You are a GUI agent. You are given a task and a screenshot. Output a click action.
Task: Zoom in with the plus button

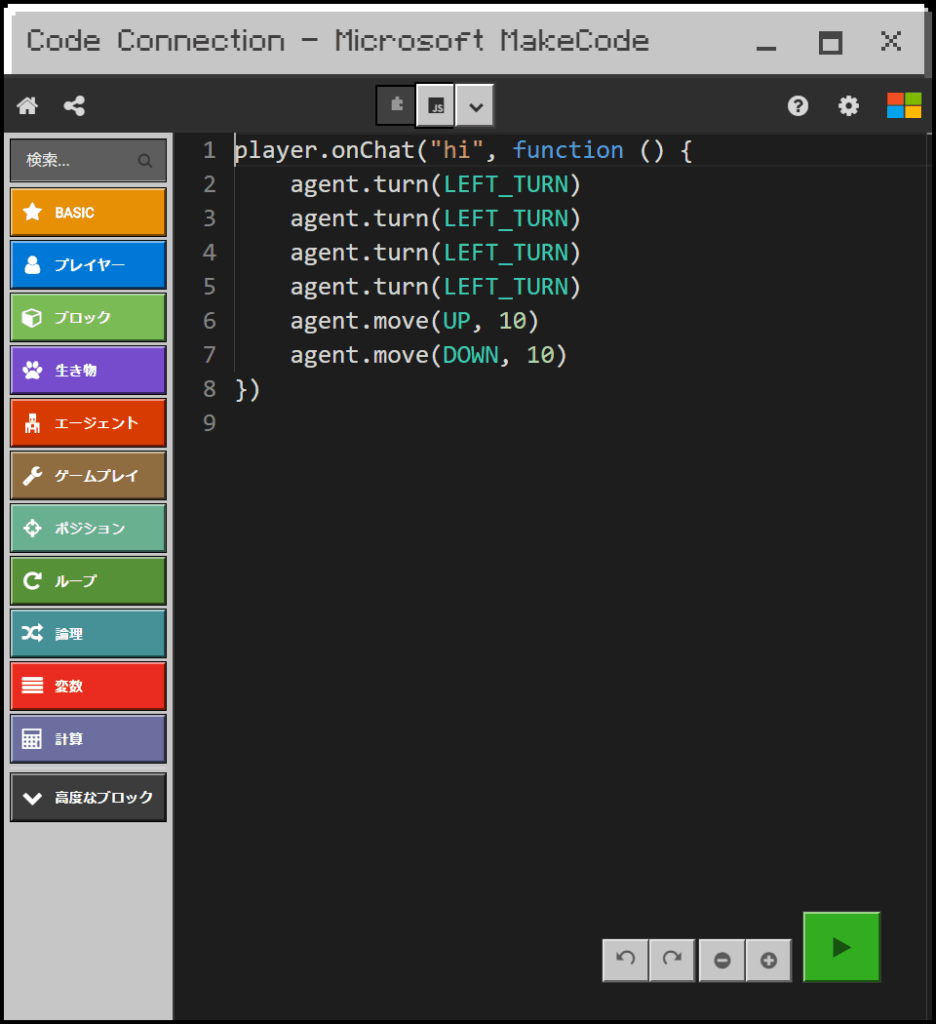tap(768, 960)
